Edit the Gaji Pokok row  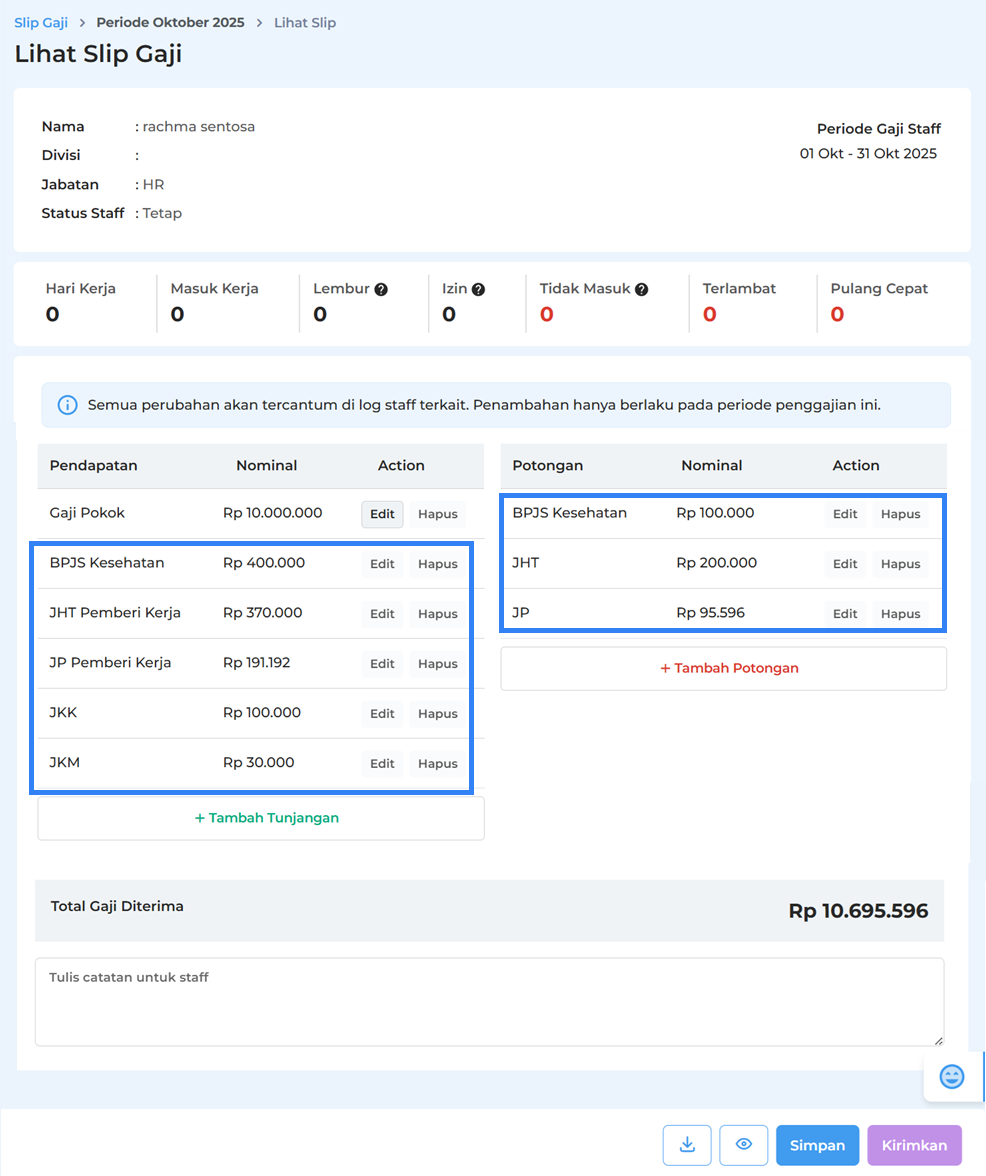(382, 514)
